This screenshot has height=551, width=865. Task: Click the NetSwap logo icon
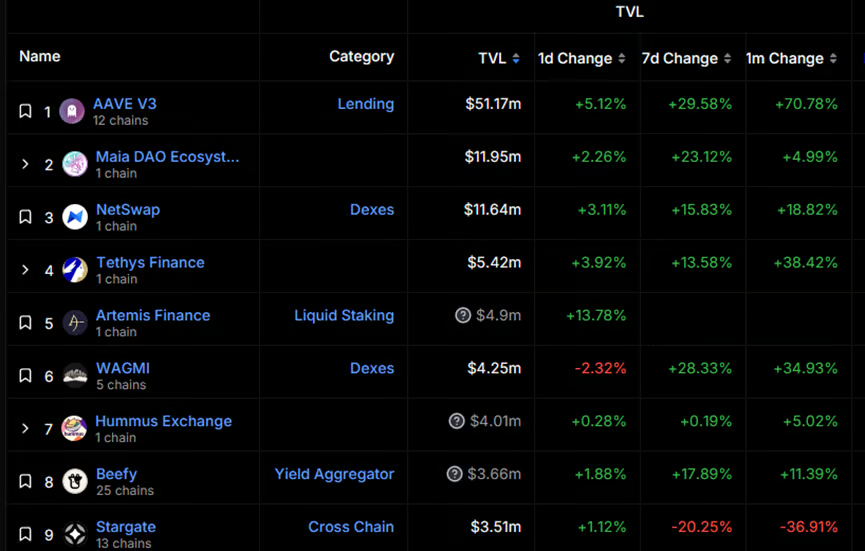coord(75,217)
